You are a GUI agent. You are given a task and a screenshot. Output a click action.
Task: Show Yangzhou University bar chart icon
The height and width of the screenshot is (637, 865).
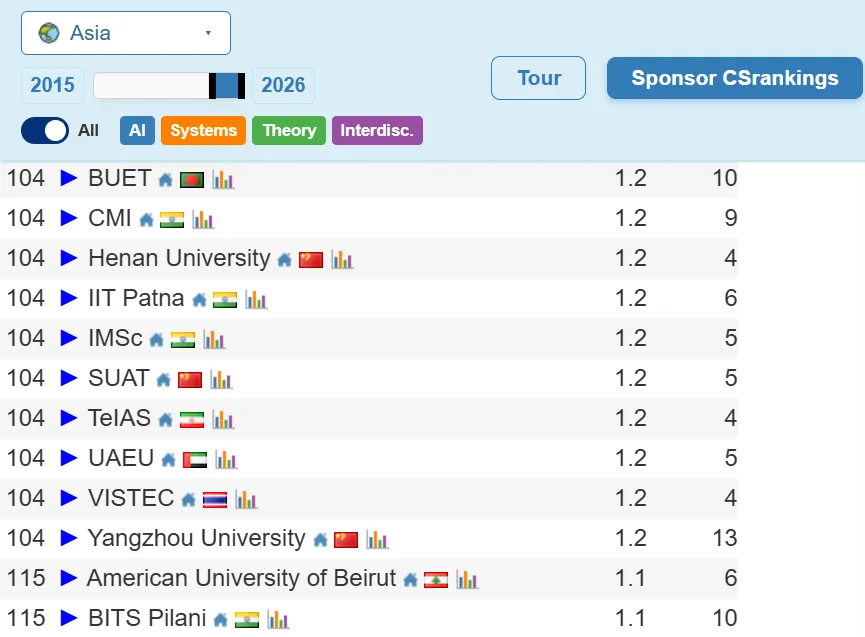pyautogui.click(x=377, y=539)
